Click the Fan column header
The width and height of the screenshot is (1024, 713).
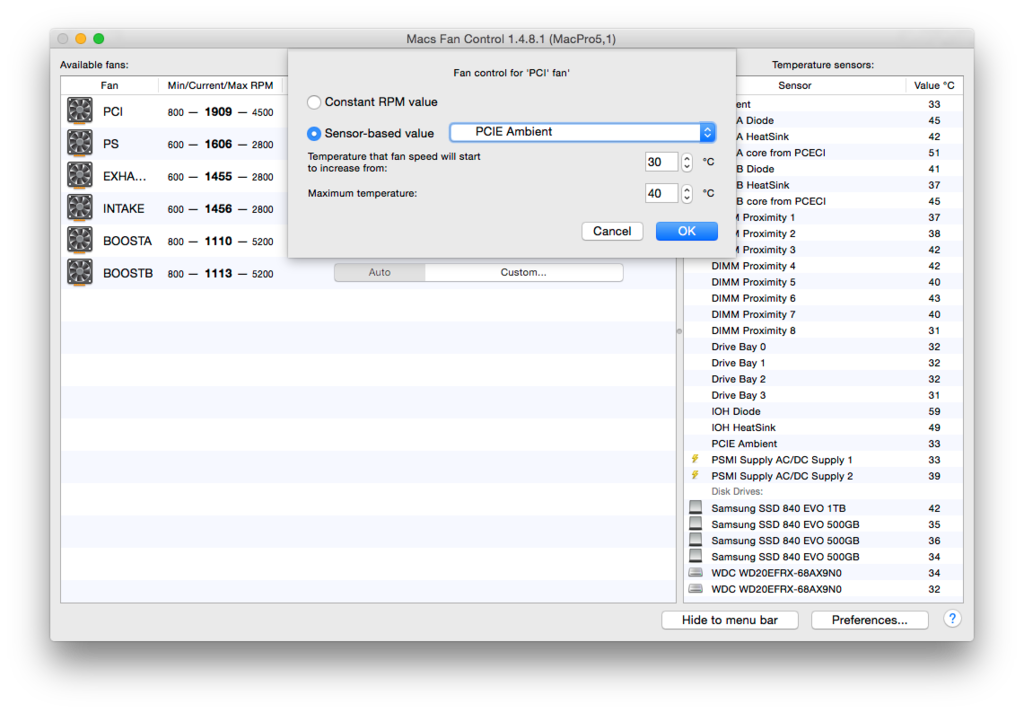click(x=109, y=86)
